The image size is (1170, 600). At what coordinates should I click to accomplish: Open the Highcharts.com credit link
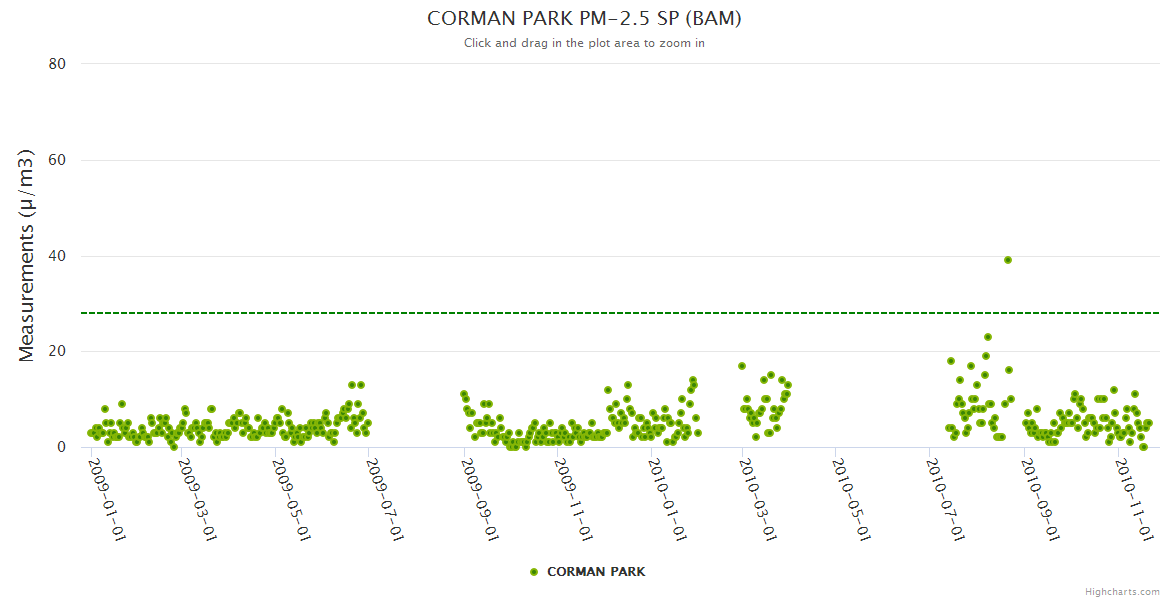(1122, 591)
